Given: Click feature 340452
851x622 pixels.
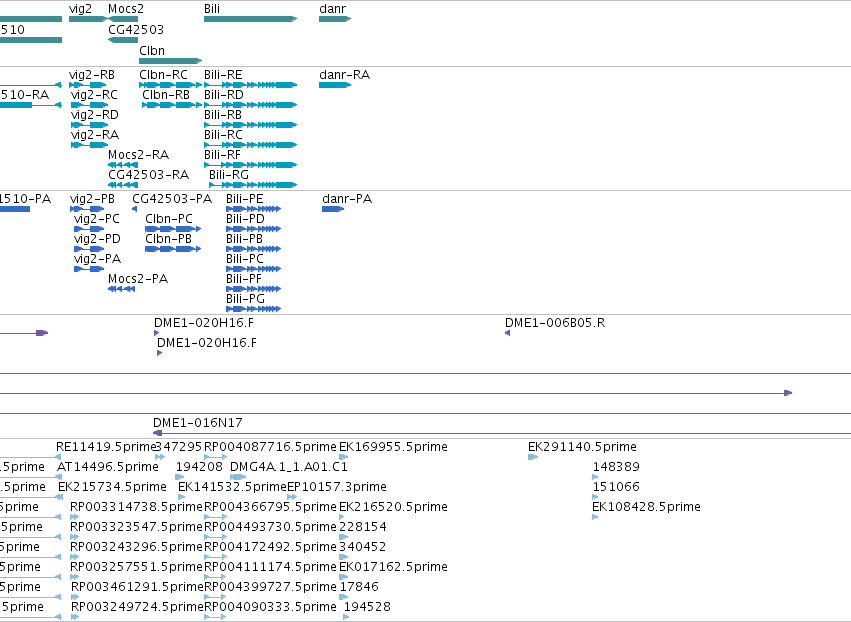Looking at the screenshot, I should coord(363,547).
